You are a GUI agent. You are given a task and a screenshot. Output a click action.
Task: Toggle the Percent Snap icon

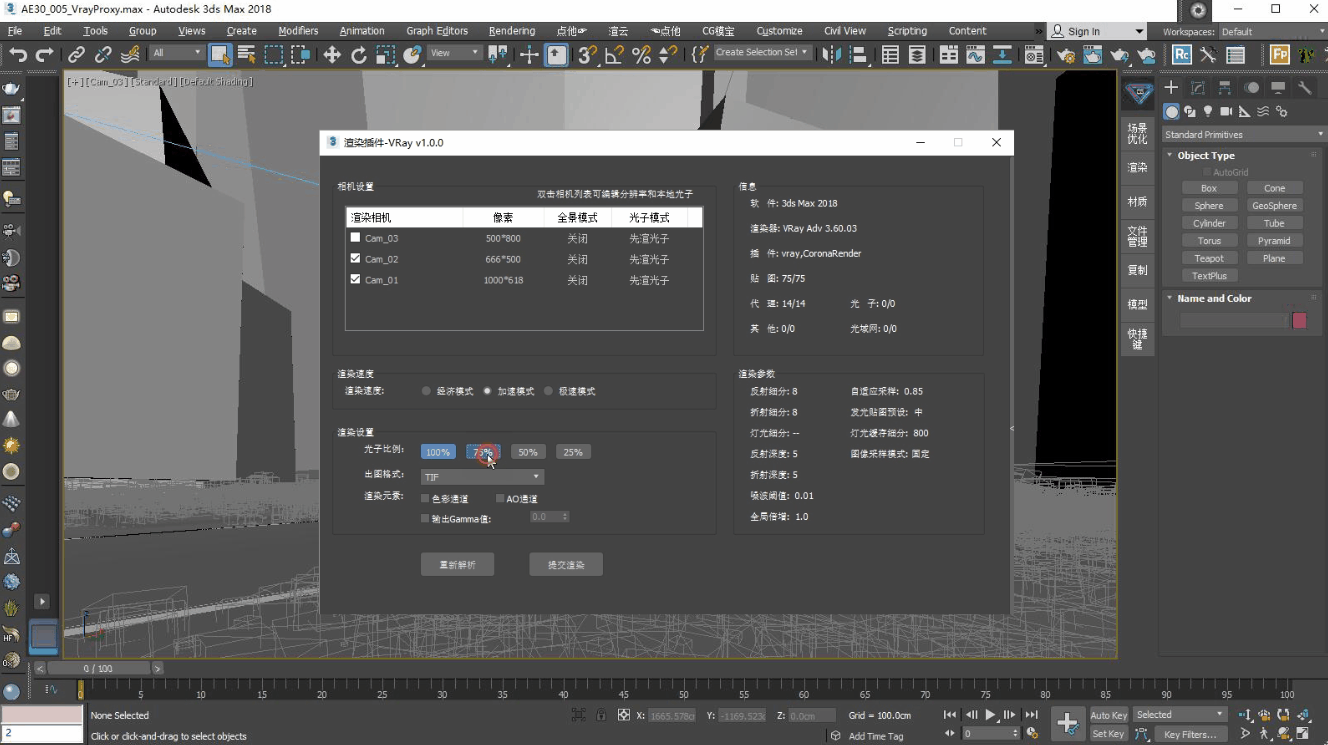(x=641, y=54)
